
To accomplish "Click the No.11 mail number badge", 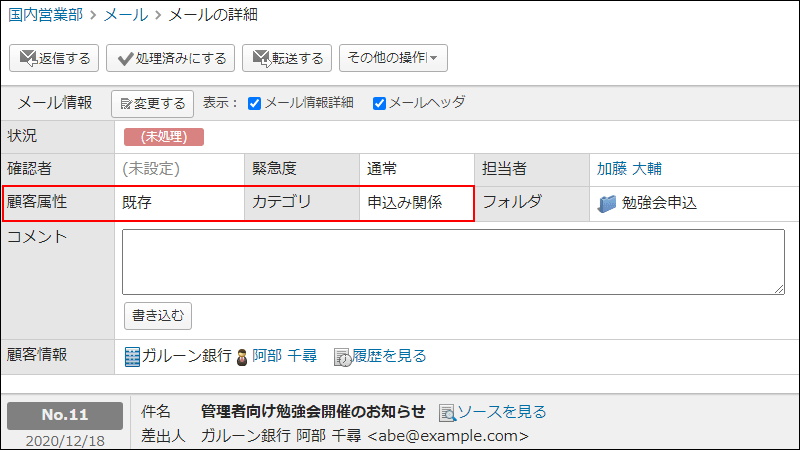I will [65, 415].
